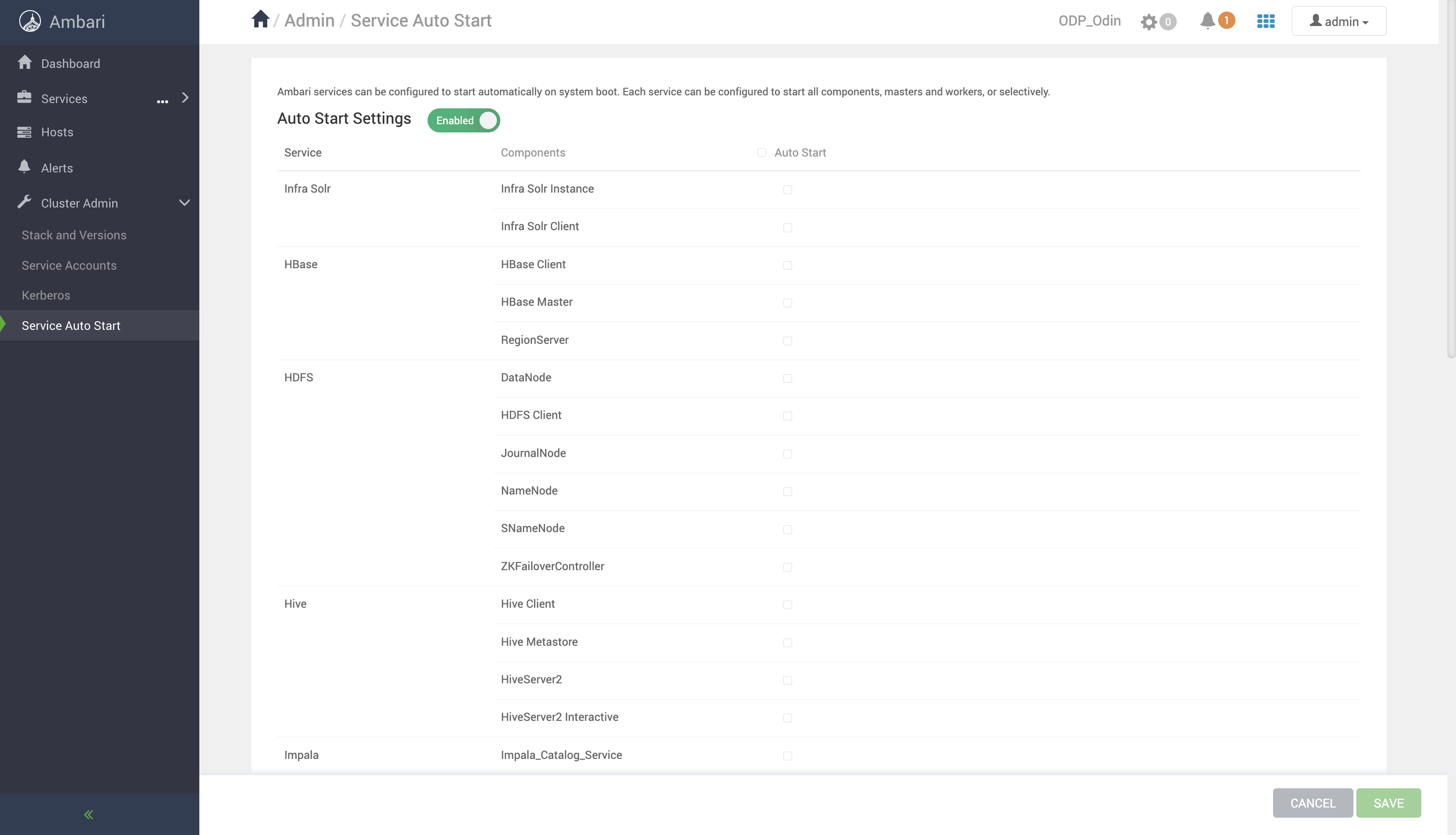Expand the Services submenu arrow

point(185,97)
